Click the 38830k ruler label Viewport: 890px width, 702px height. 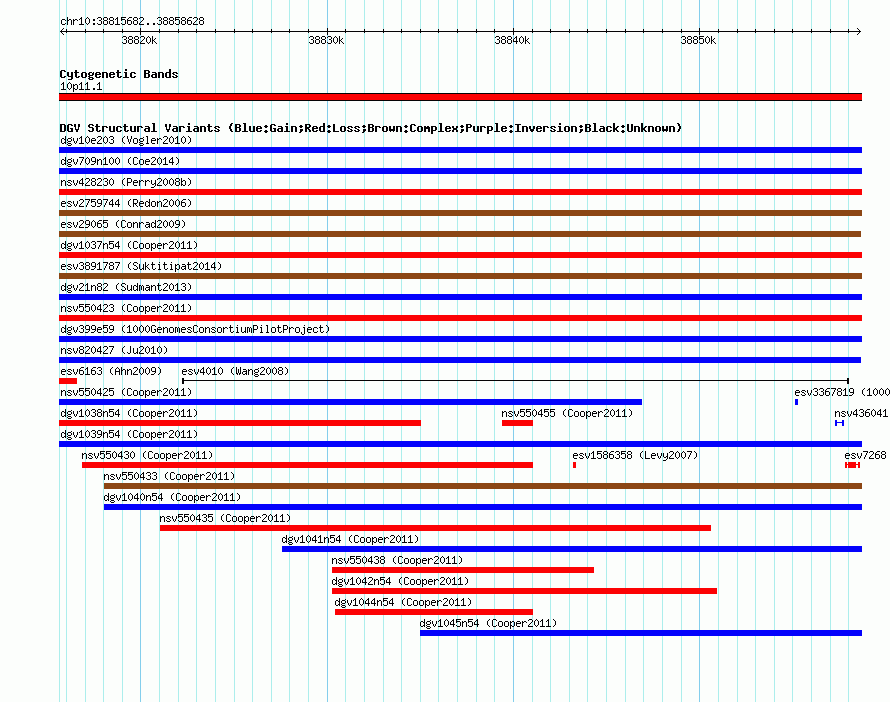coord(326,40)
